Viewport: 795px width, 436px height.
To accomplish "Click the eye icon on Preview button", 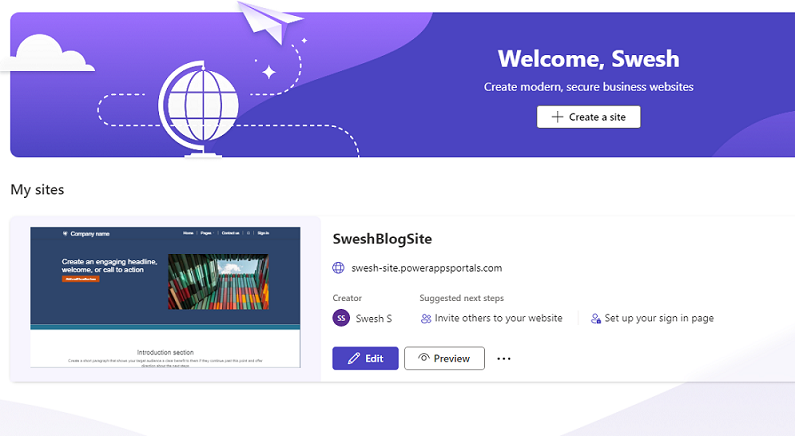I will pyautogui.click(x=423, y=358).
